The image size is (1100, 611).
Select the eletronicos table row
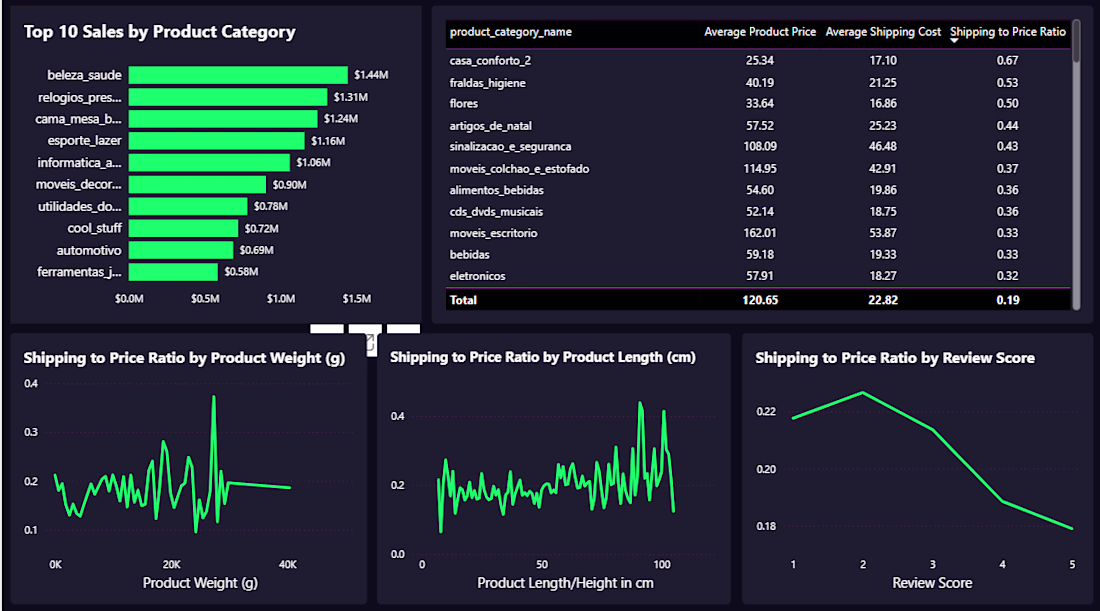[x=758, y=276]
